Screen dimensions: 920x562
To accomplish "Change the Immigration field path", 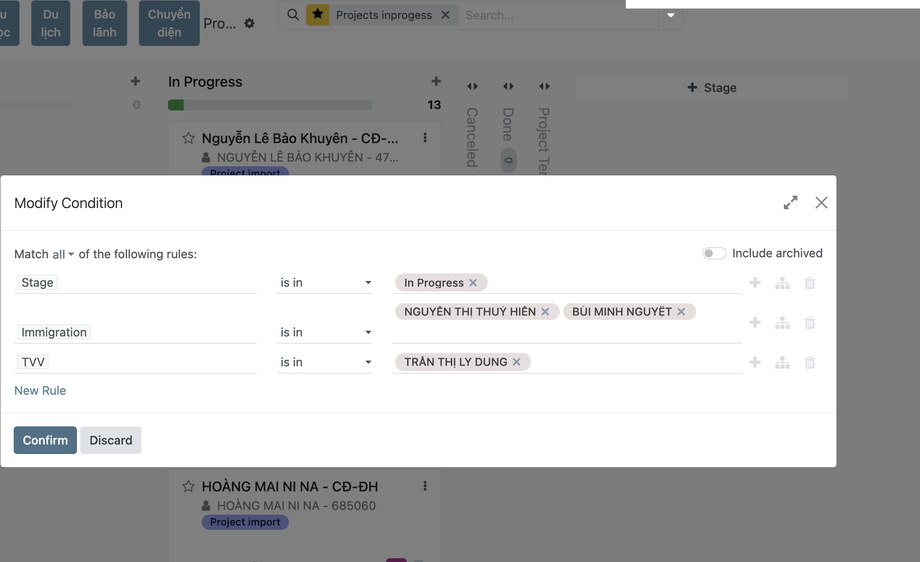I will click(x=135, y=333).
